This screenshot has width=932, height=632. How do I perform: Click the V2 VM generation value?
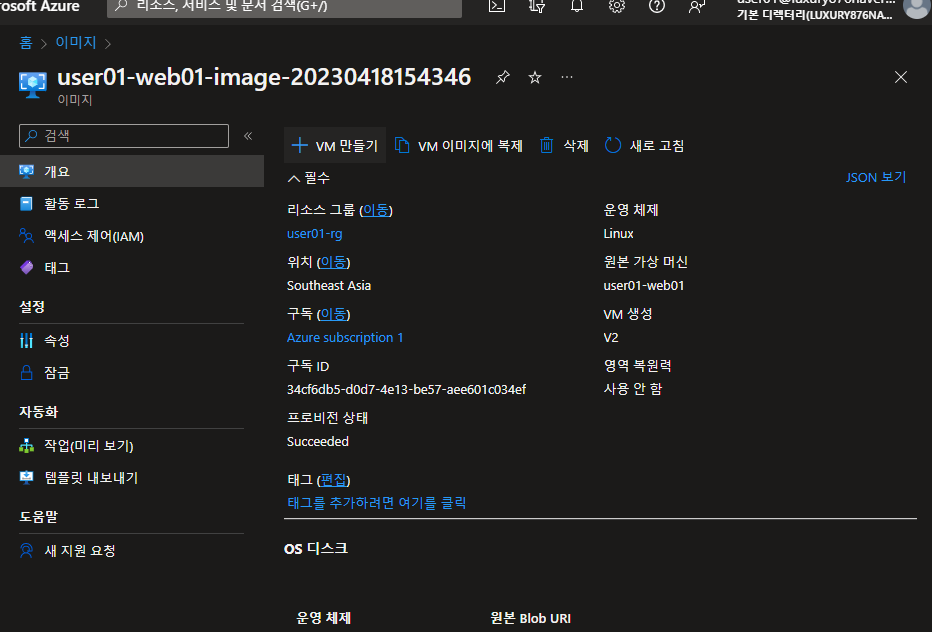(x=610, y=338)
